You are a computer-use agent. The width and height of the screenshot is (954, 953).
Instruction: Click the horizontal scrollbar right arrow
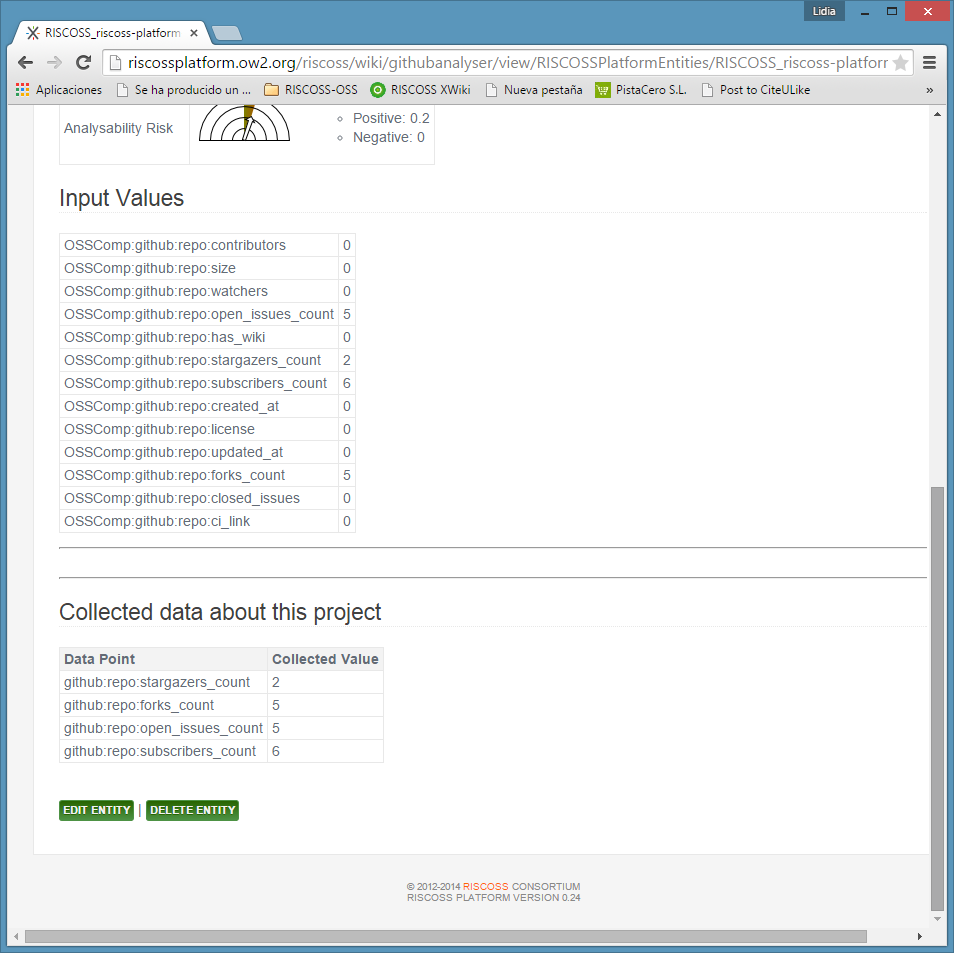click(x=920, y=937)
